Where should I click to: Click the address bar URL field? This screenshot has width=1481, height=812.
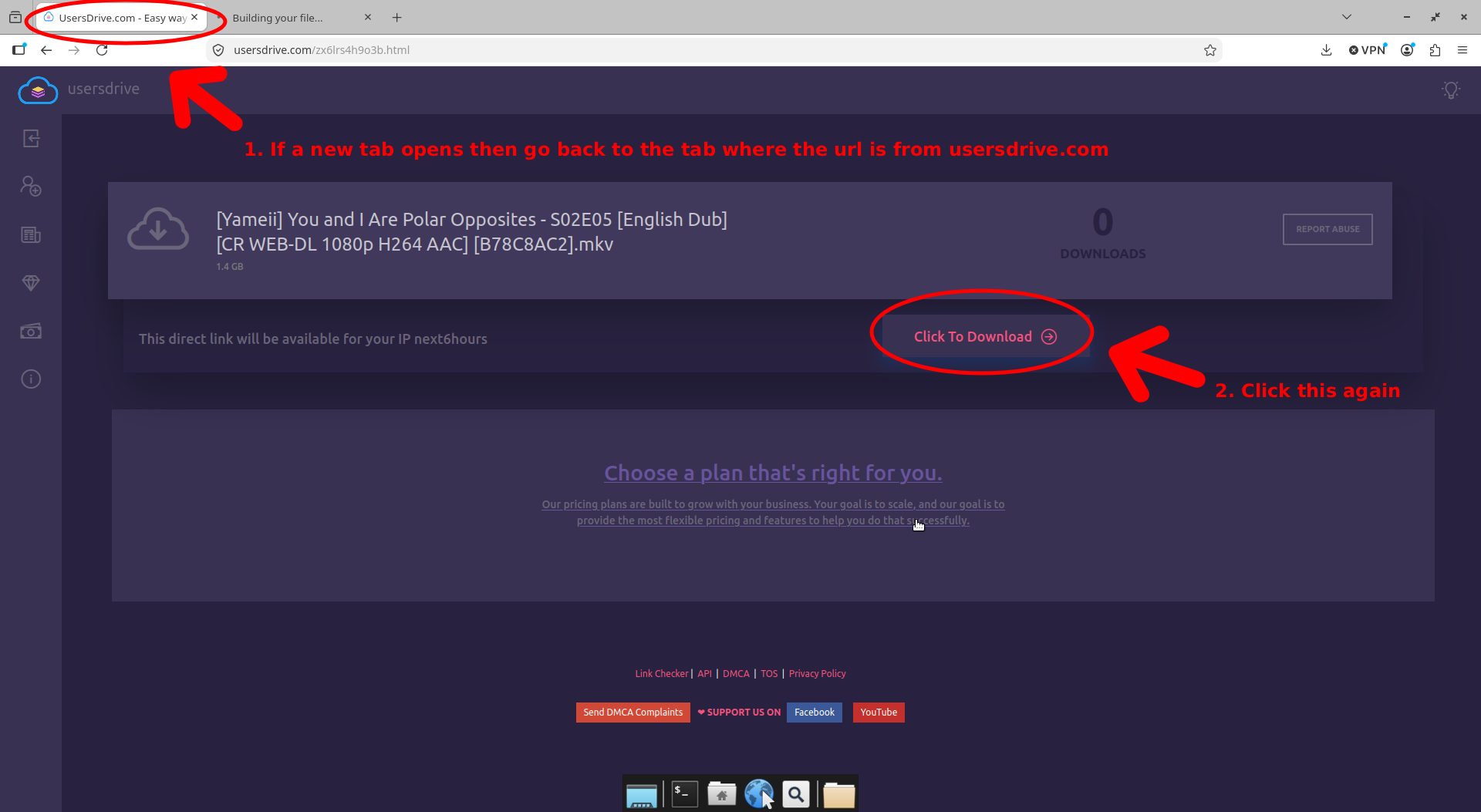point(714,50)
